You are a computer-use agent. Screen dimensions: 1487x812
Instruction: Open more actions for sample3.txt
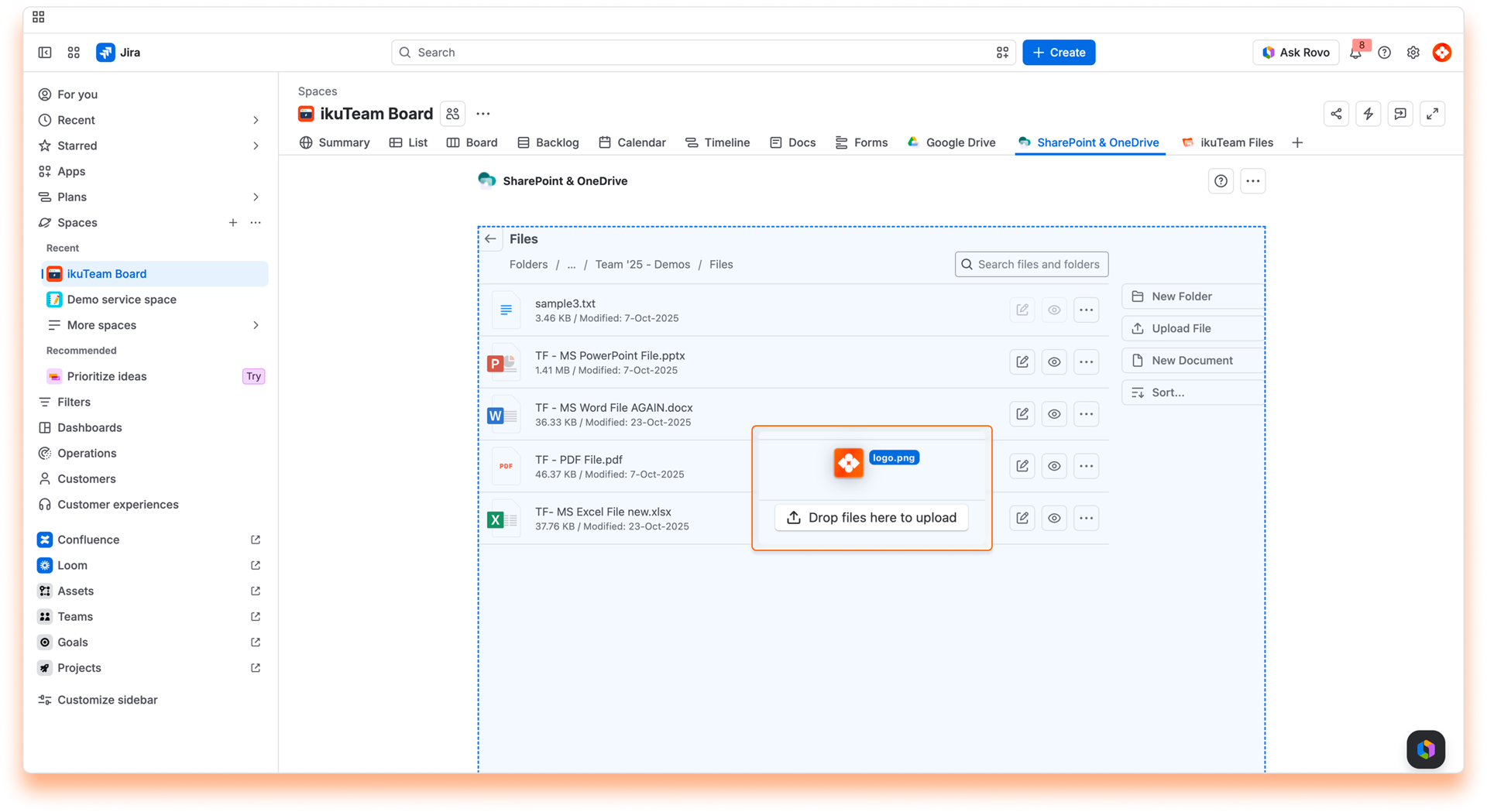(x=1086, y=310)
